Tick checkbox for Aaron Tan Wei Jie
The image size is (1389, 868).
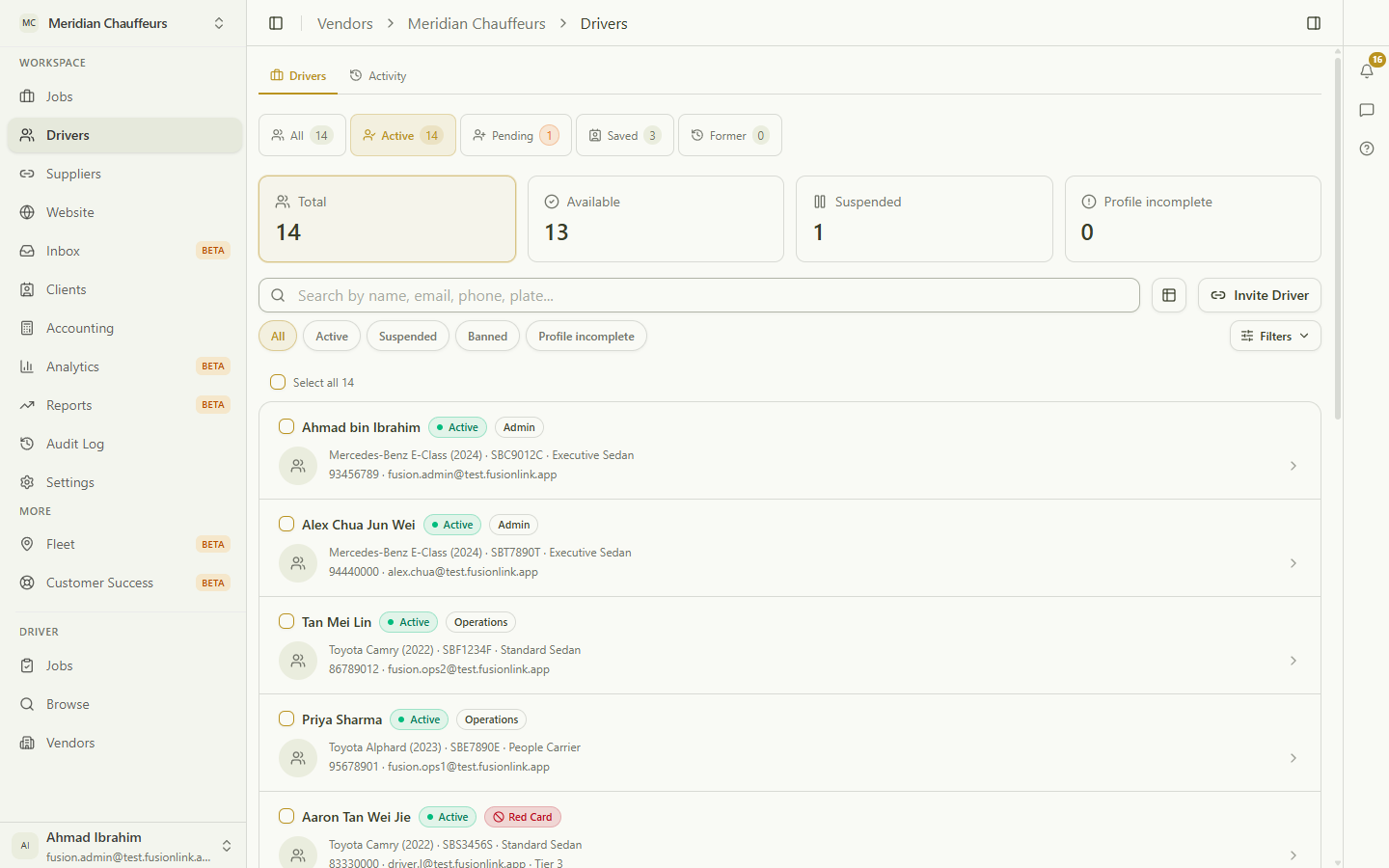coord(286,816)
